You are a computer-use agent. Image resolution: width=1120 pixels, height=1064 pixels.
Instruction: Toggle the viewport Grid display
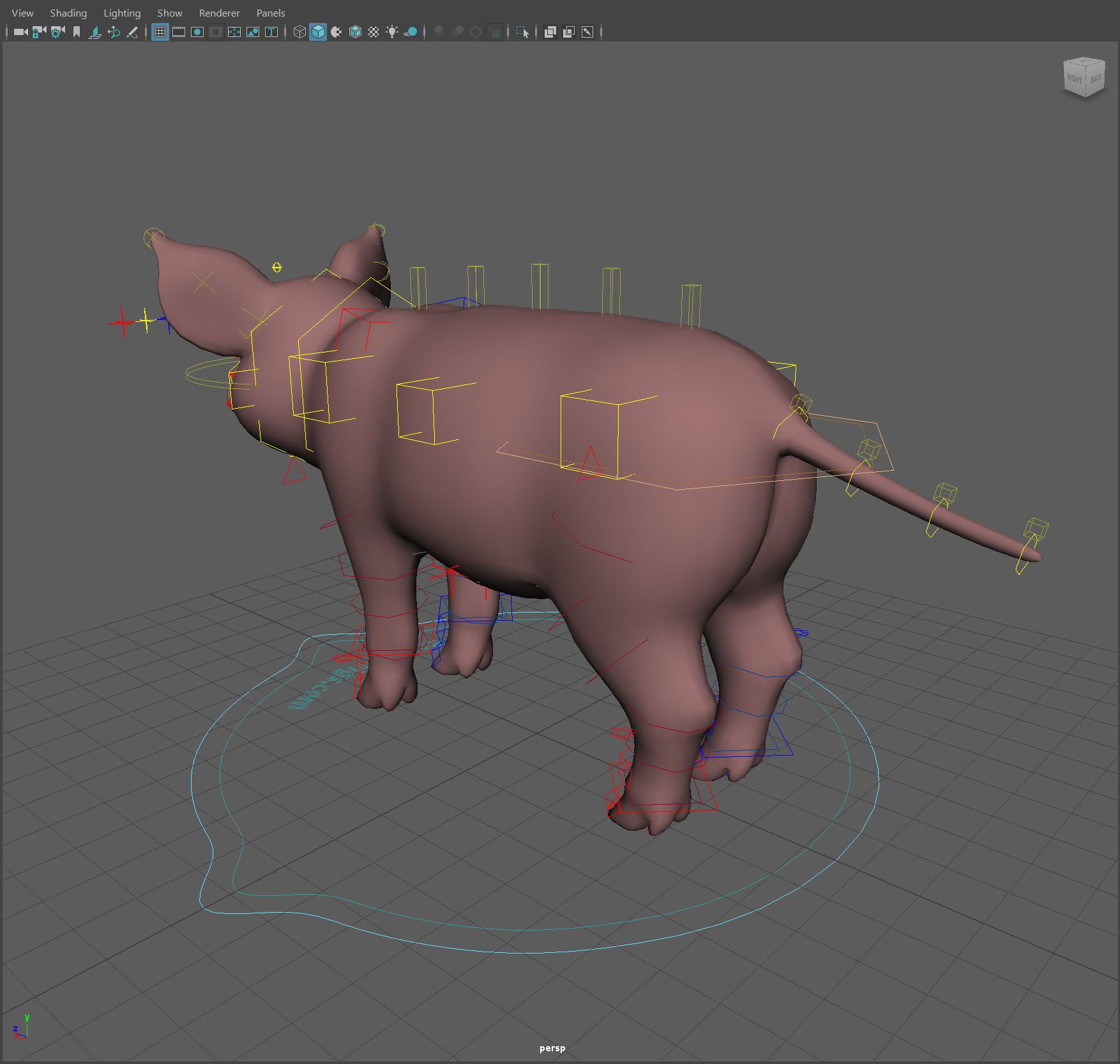160,32
